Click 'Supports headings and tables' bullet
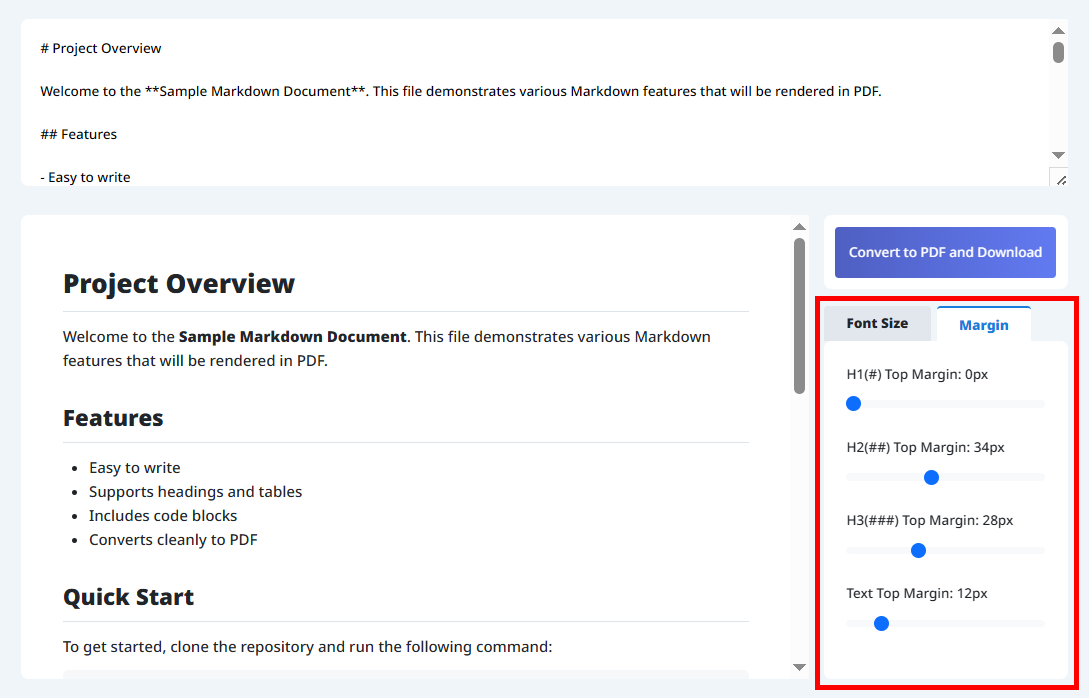The width and height of the screenshot is (1089, 698). point(195,492)
